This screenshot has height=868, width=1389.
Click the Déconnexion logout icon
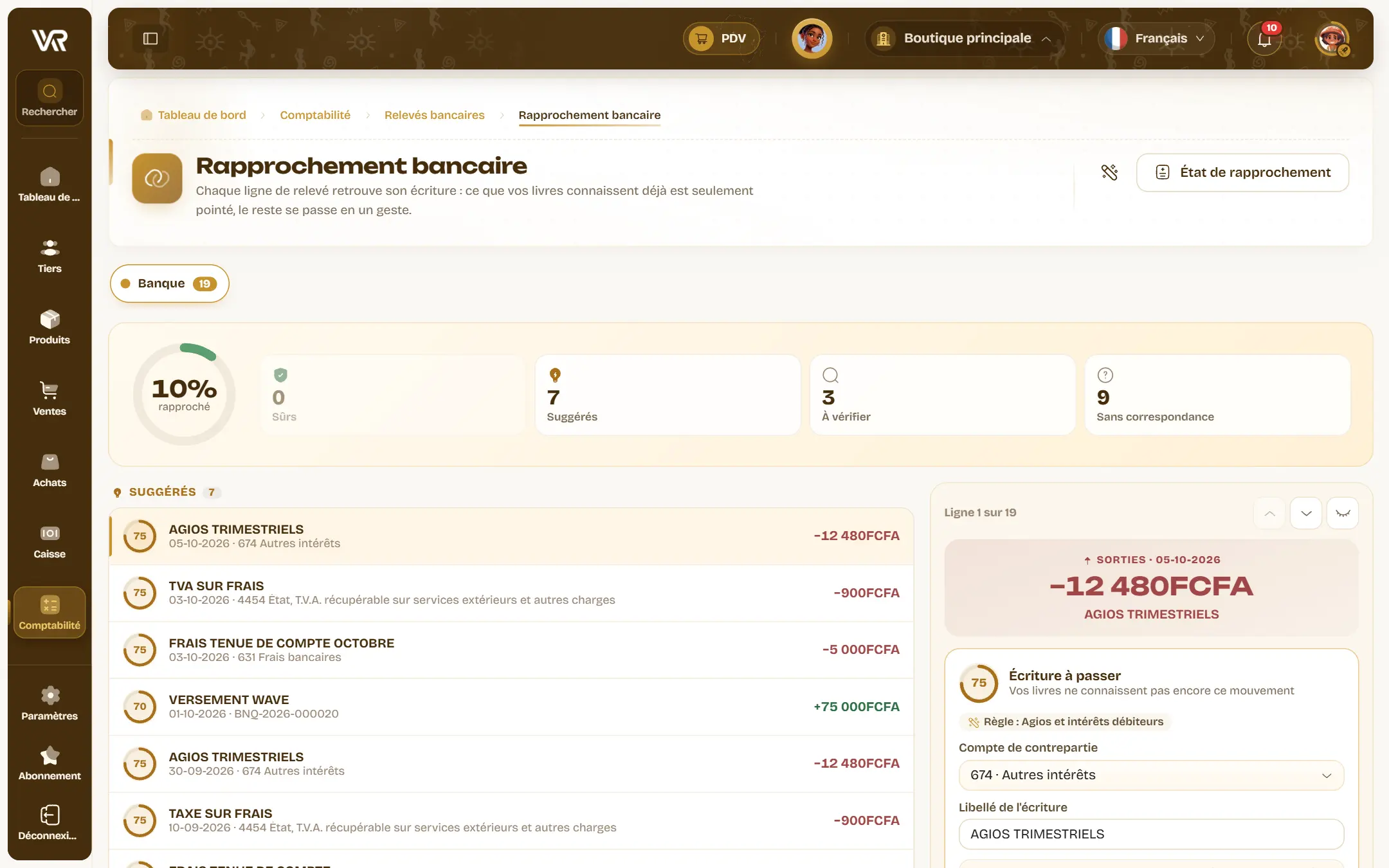[50, 823]
